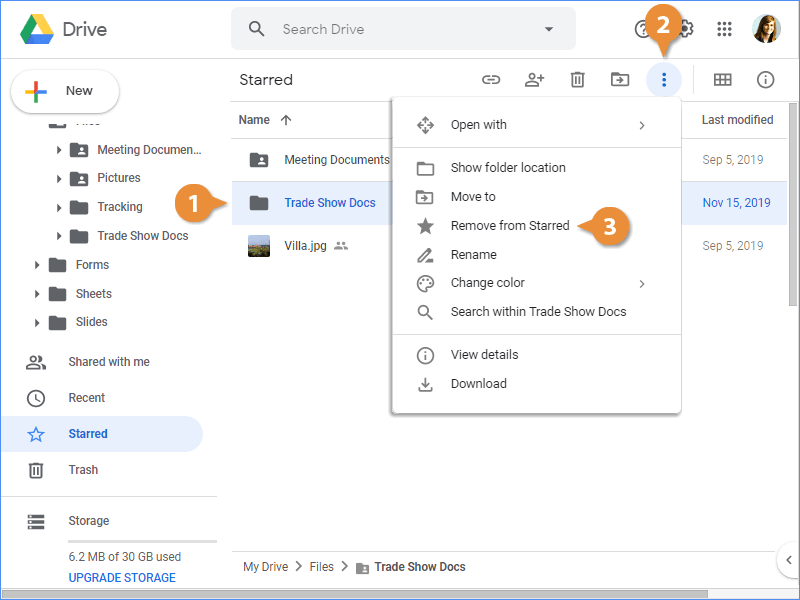Screen dimensions: 800x600
Task: Open the More actions three-dot menu
Action: pyautogui.click(x=664, y=80)
